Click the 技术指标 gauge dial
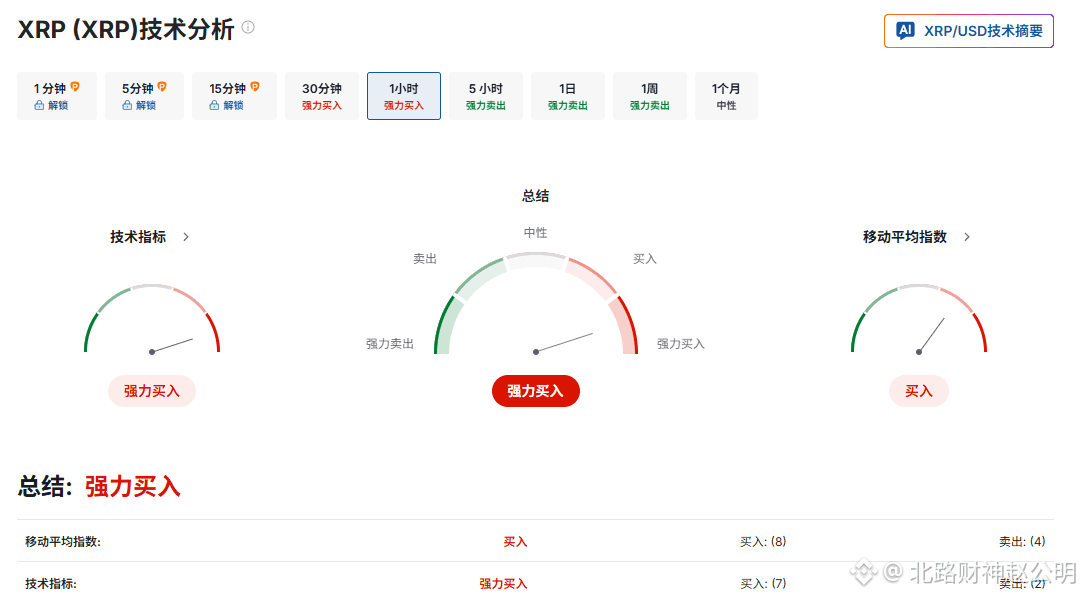The height and width of the screenshot is (598, 1084). pos(152,319)
